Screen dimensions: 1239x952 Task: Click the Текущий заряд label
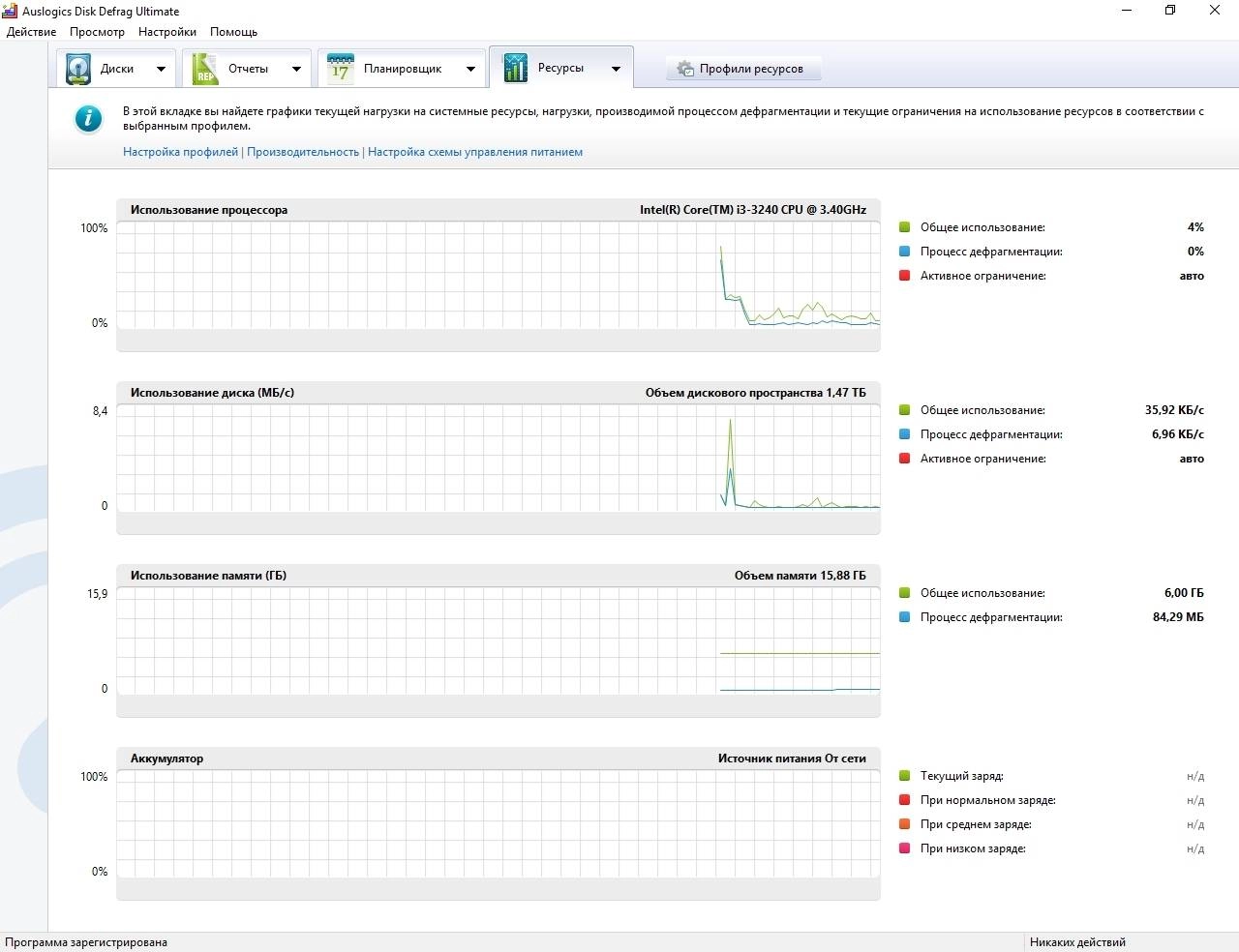pyautogui.click(x=961, y=776)
